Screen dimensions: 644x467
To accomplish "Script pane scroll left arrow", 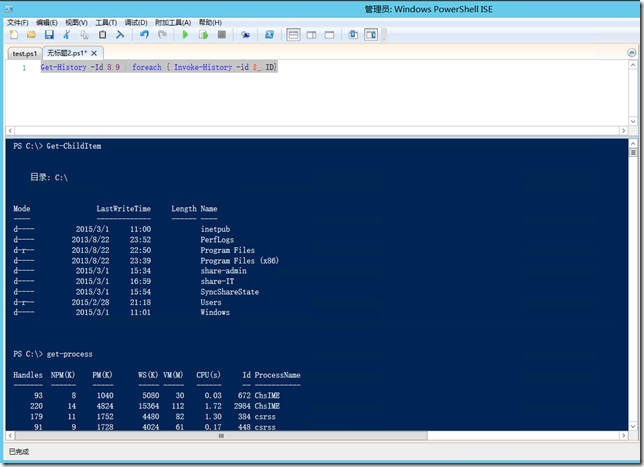I will pyautogui.click(x=10, y=131).
